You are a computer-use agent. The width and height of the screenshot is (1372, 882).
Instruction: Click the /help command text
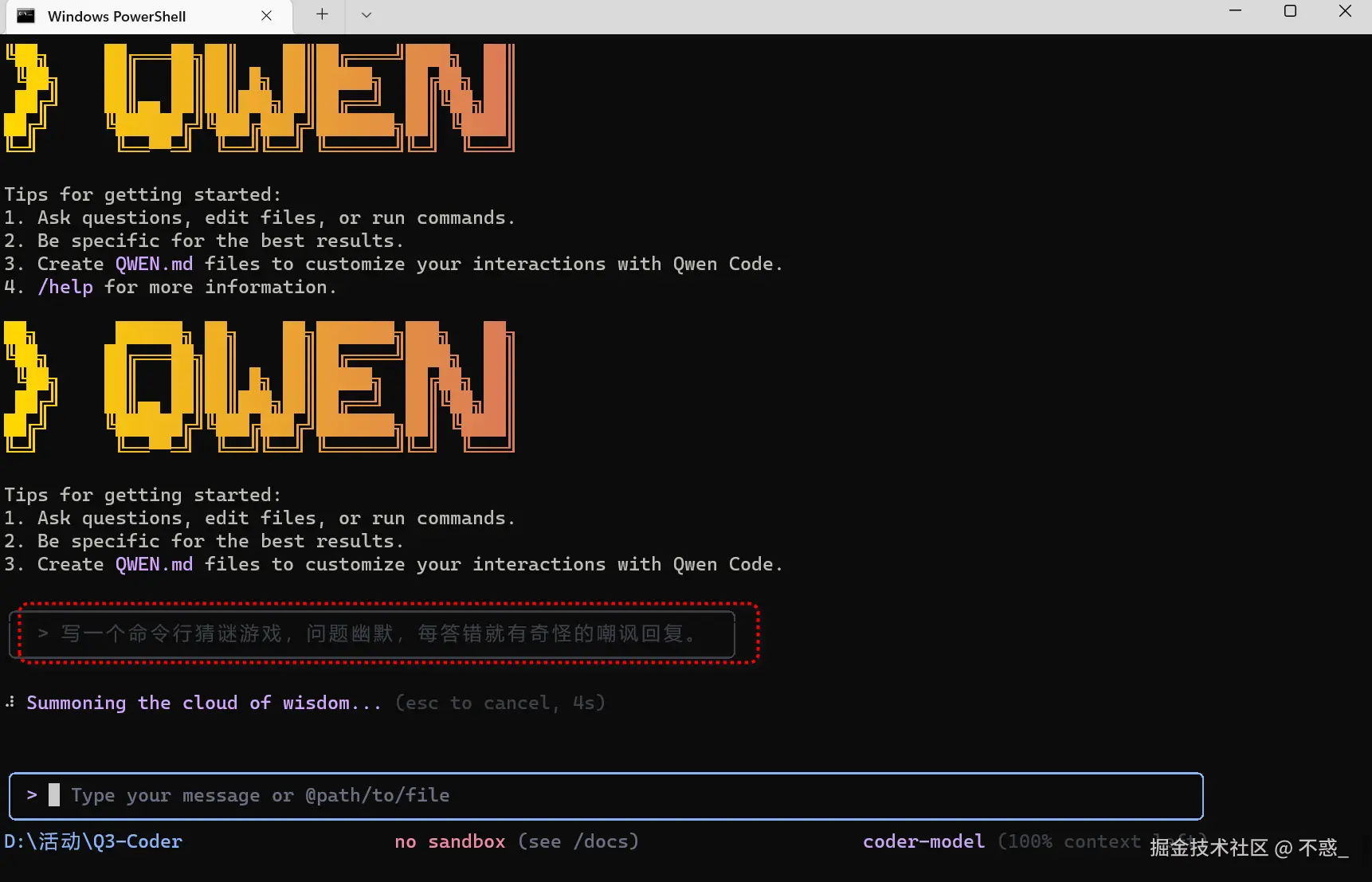tap(65, 287)
